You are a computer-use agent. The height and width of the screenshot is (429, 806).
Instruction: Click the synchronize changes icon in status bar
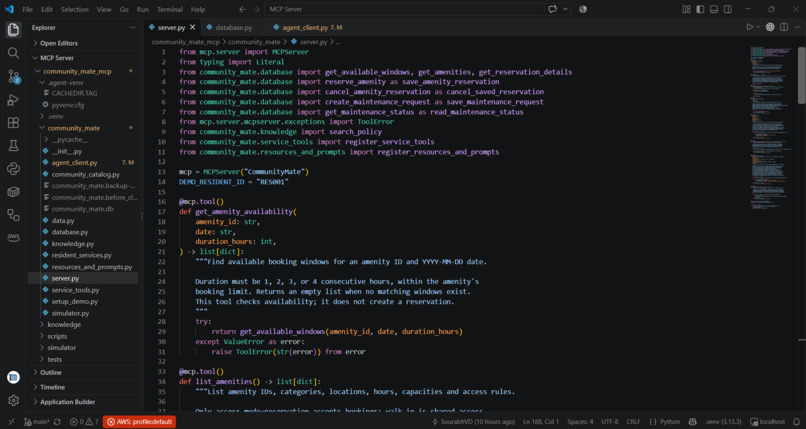click(x=57, y=422)
